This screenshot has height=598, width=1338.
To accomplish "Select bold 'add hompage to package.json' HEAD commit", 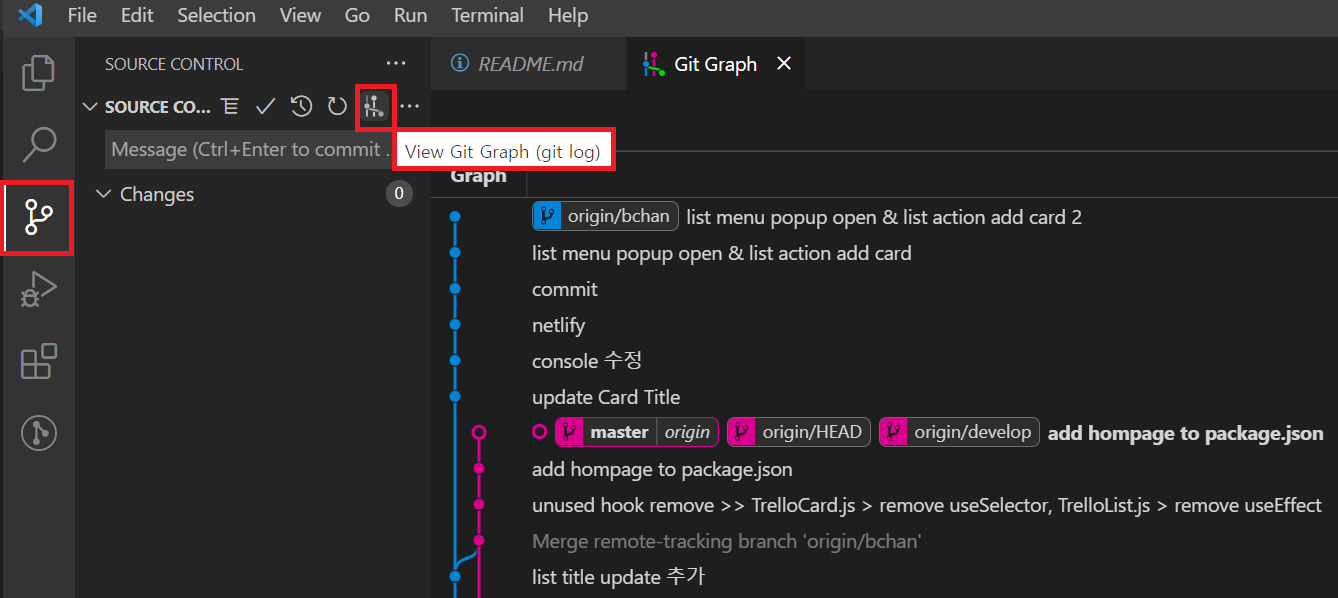I will click(x=1185, y=433).
